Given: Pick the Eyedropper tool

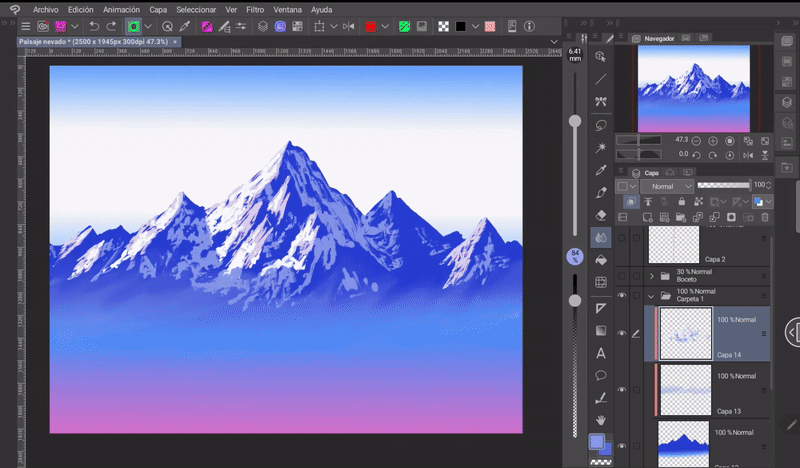Looking at the screenshot, I should tap(601, 170).
